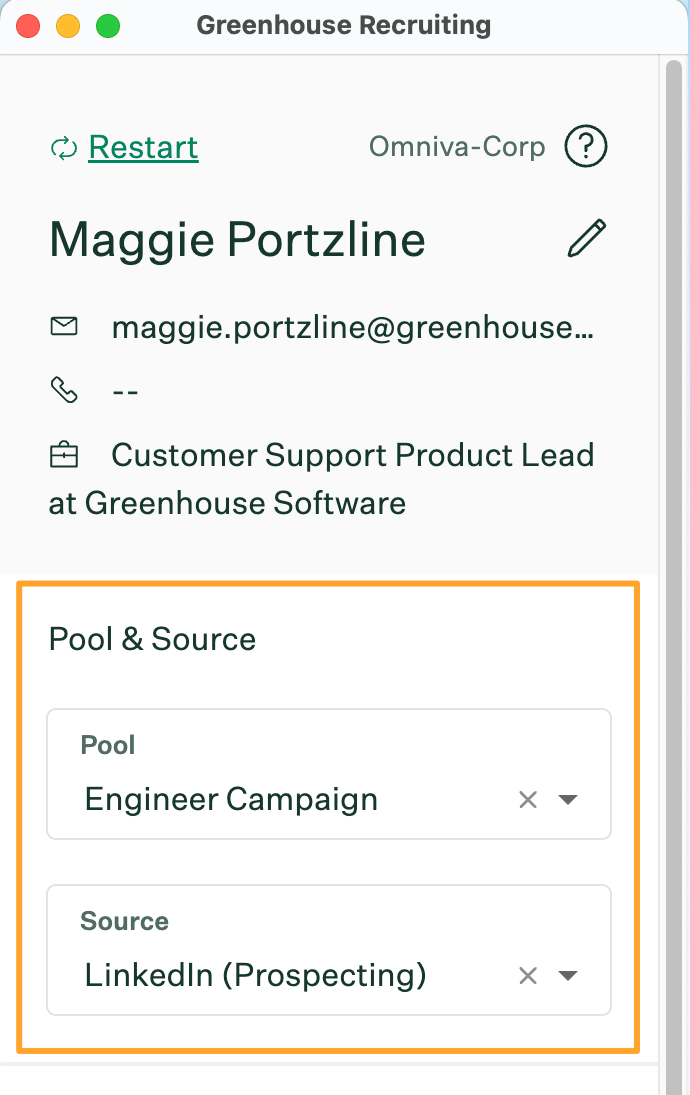Click the pencil edit icon beside Maggie Portzline
This screenshot has width=690, height=1095.
[x=587, y=239]
